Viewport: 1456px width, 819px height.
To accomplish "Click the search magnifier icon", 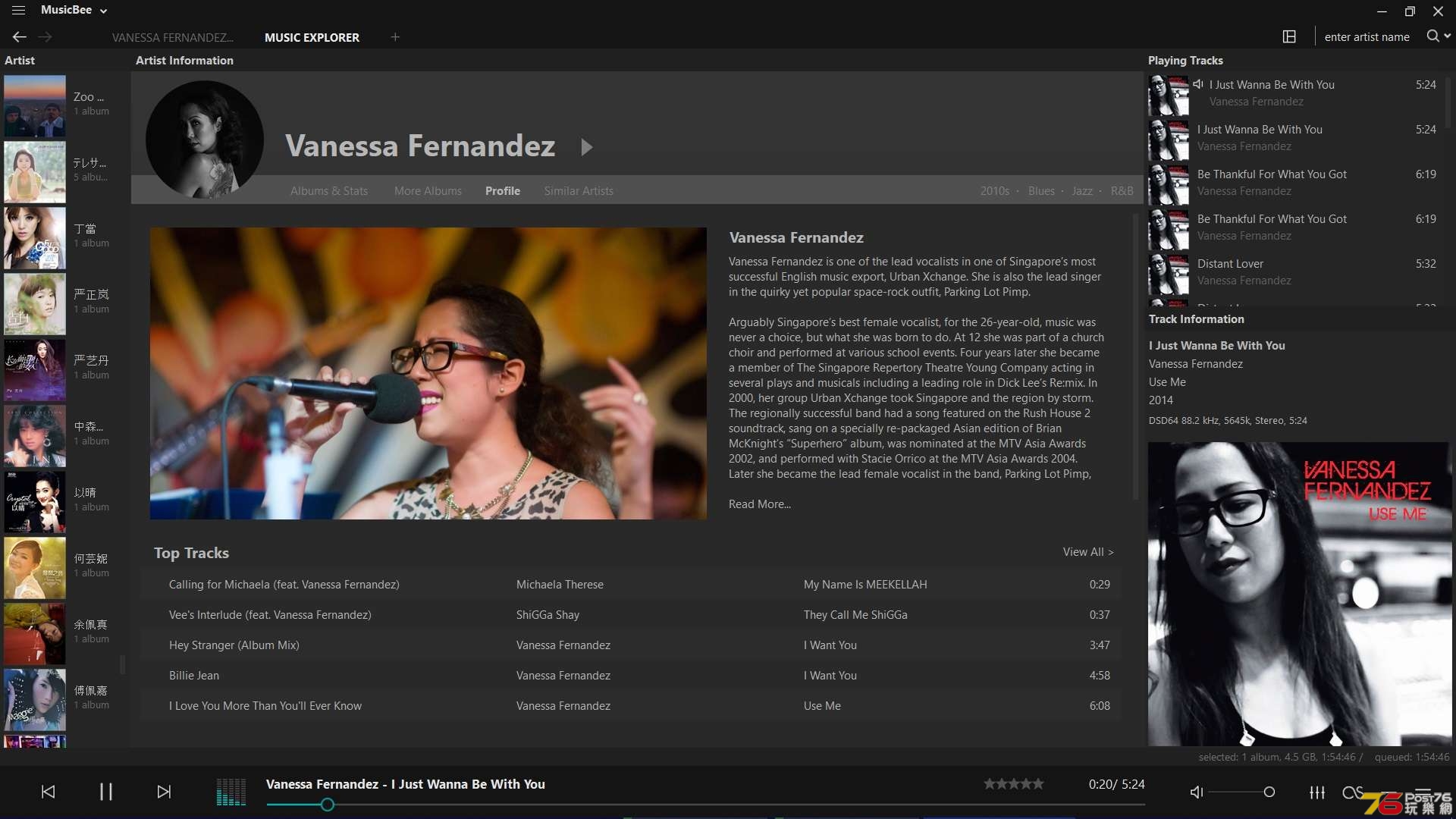I will (1432, 36).
